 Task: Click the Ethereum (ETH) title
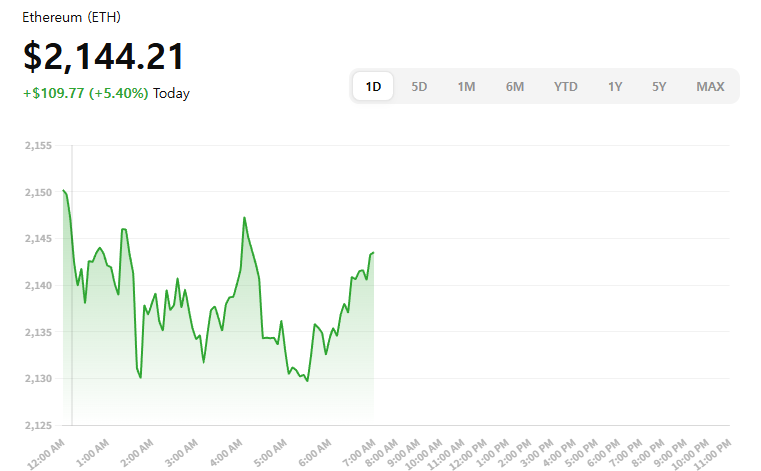click(x=73, y=18)
